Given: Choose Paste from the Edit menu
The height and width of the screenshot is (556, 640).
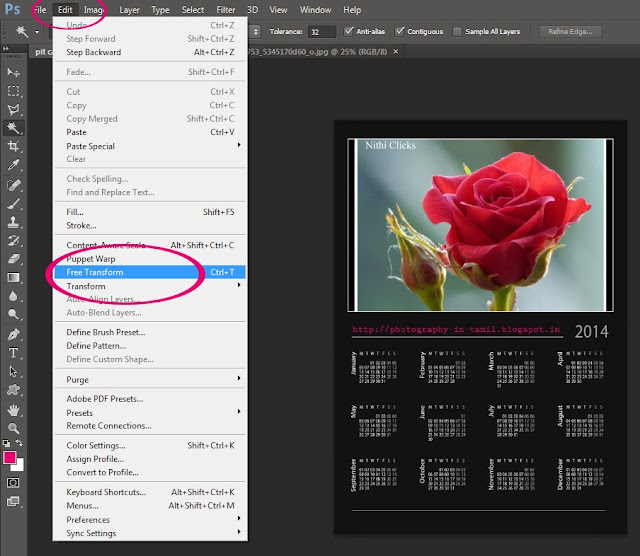Looking at the screenshot, I should coord(150,132).
